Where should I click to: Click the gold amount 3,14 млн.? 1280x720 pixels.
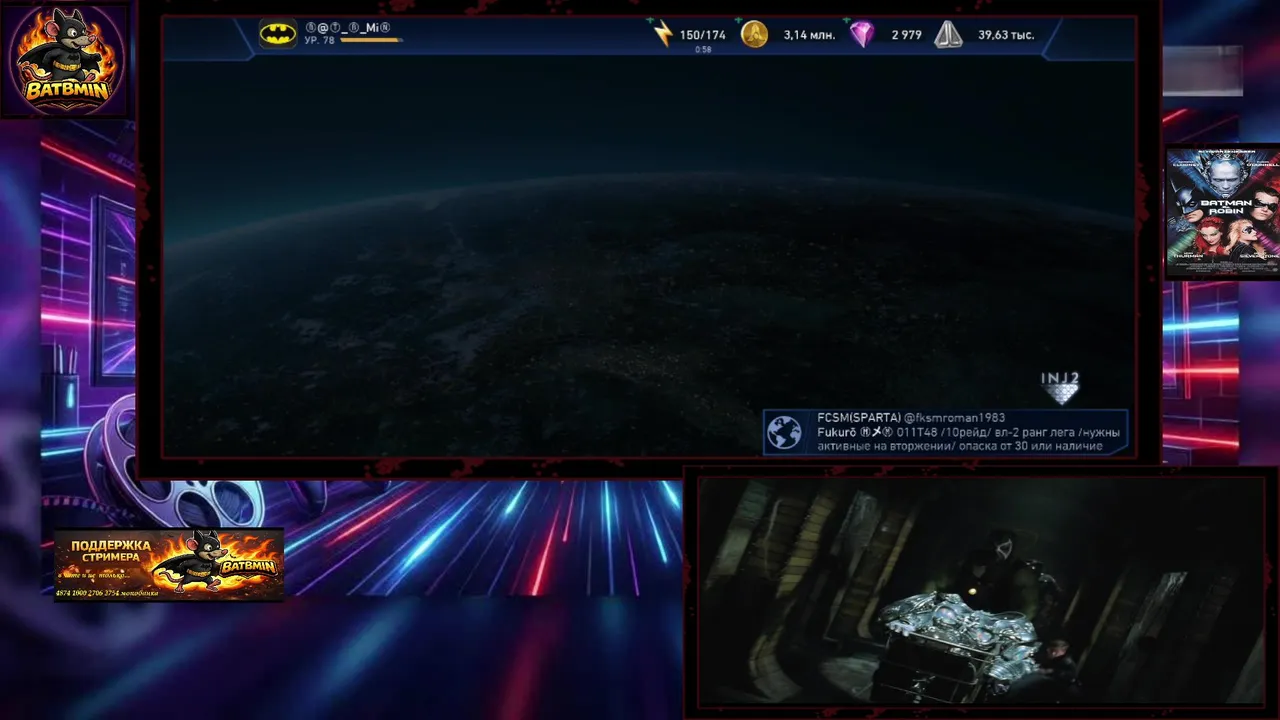[x=809, y=35]
